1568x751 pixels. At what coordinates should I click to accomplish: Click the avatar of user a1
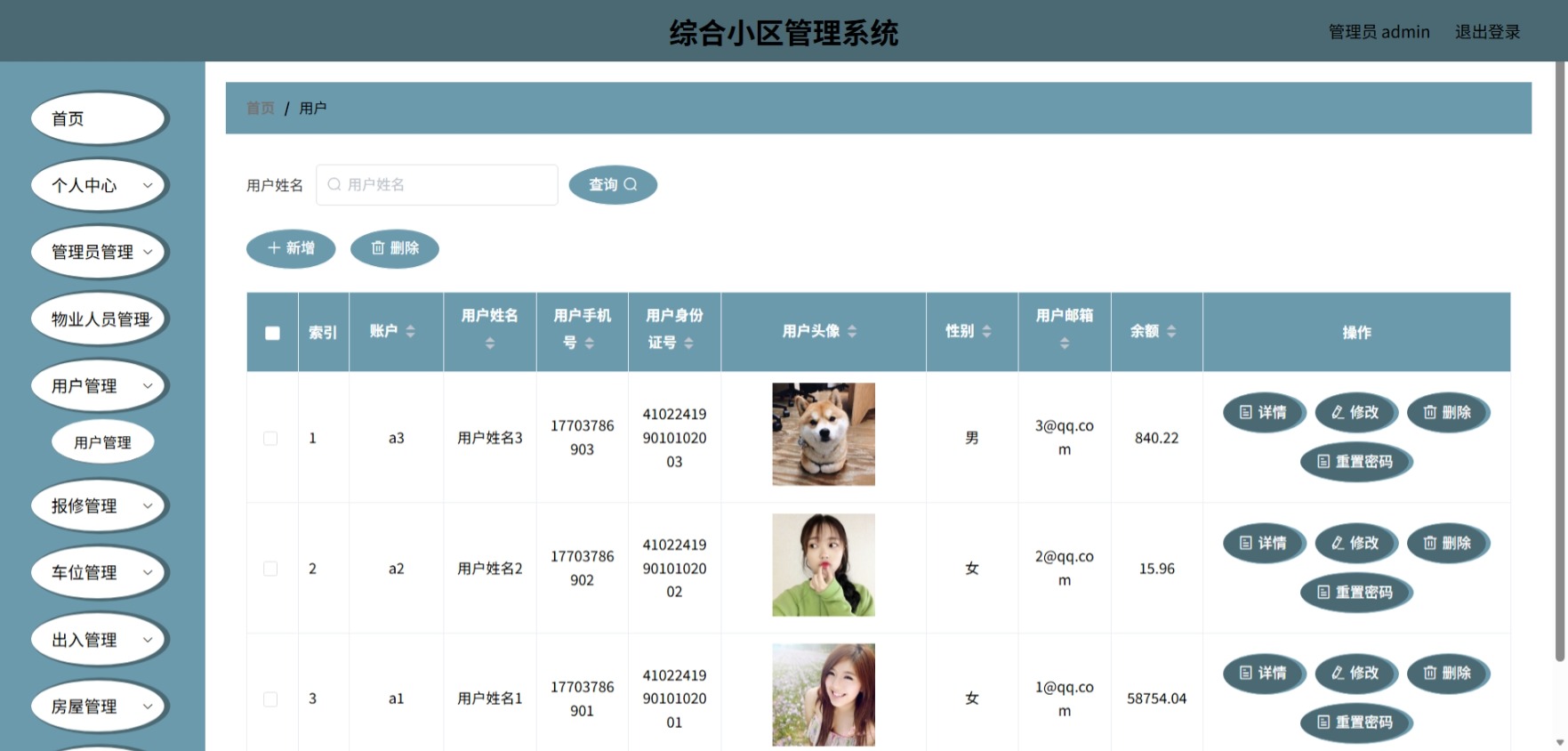click(x=824, y=695)
